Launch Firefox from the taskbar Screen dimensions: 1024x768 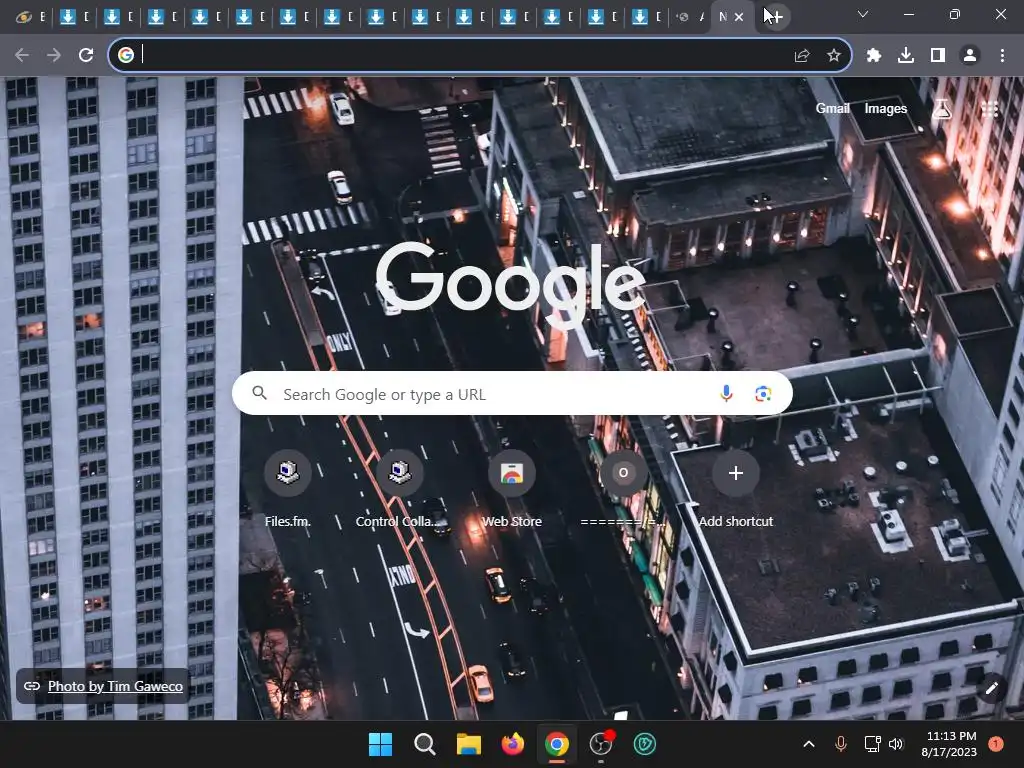tap(513, 744)
